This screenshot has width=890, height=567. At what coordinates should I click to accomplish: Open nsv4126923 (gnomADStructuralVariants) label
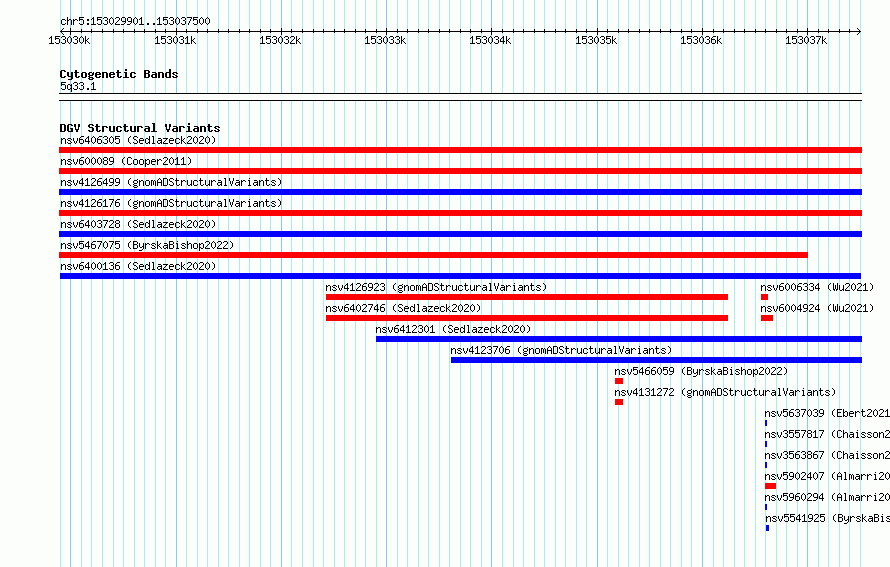coord(436,287)
